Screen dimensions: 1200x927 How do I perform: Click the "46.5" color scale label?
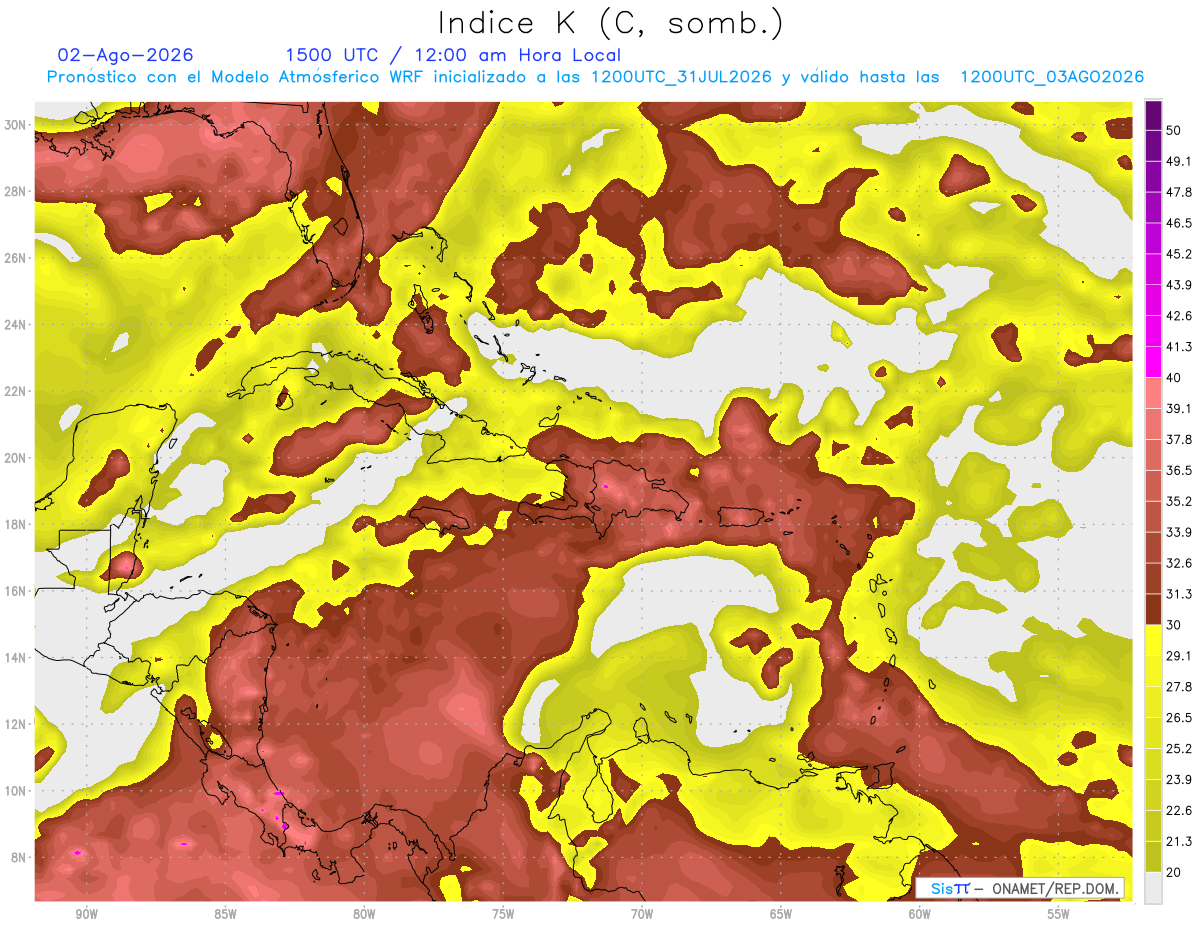pyautogui.click(x=1179, y=223)
